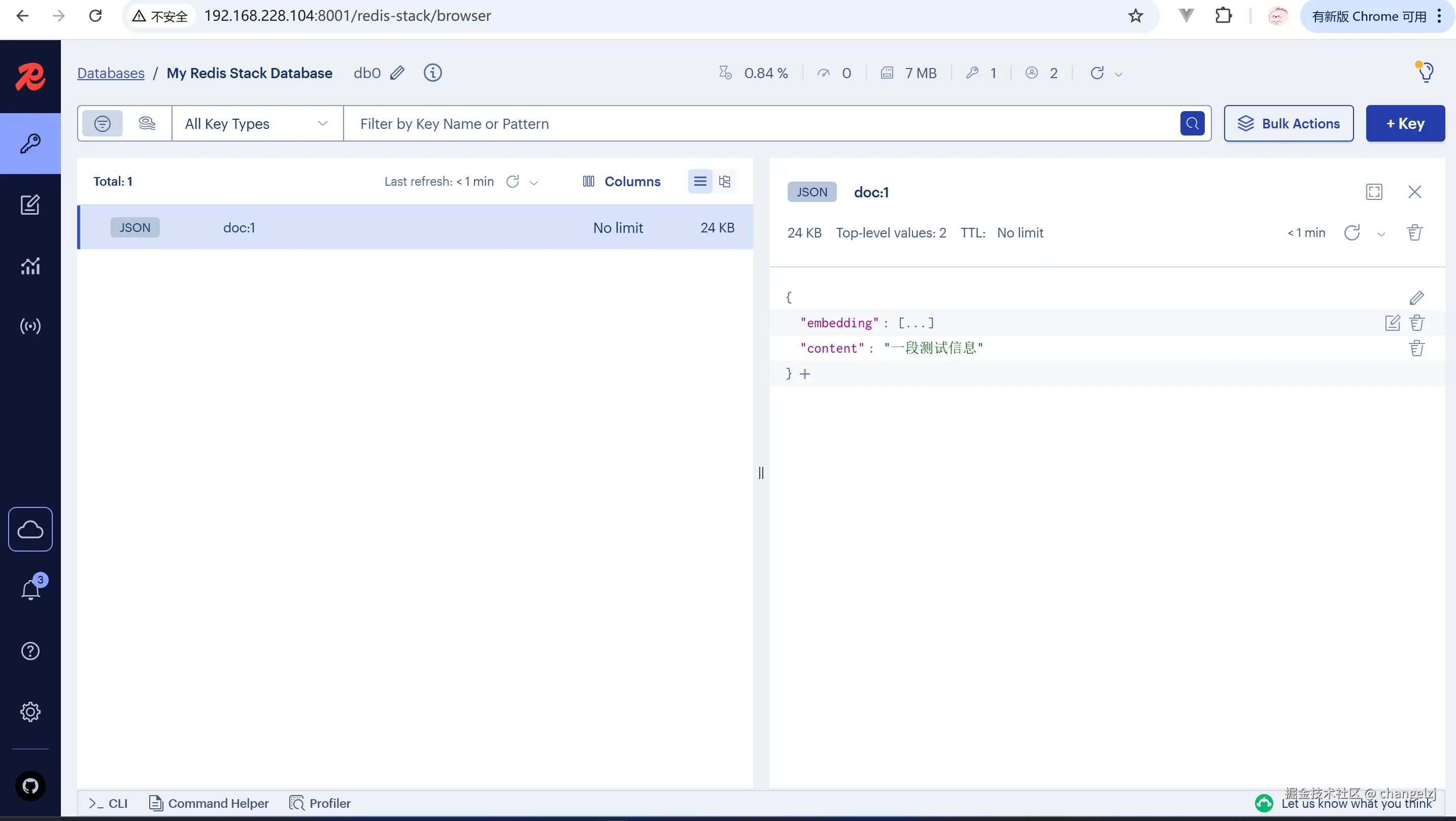Viewport: 1456px width, 821px height.
Task: Switch to list view of keys
Action: [700, 181]
